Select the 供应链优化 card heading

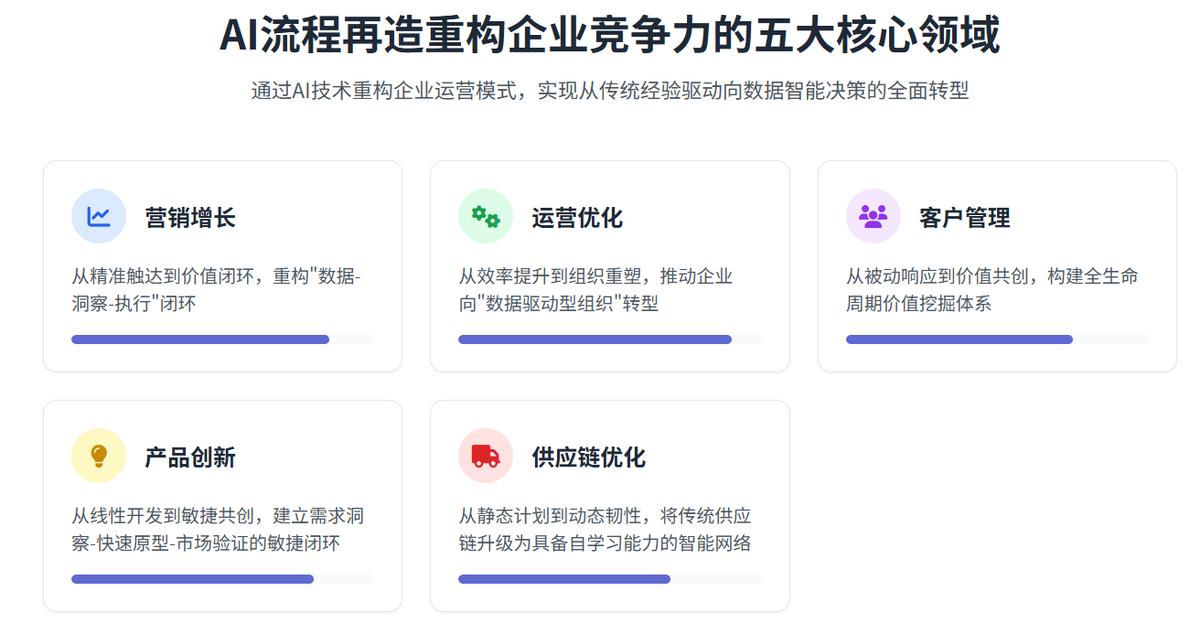[x=588, y=457]
